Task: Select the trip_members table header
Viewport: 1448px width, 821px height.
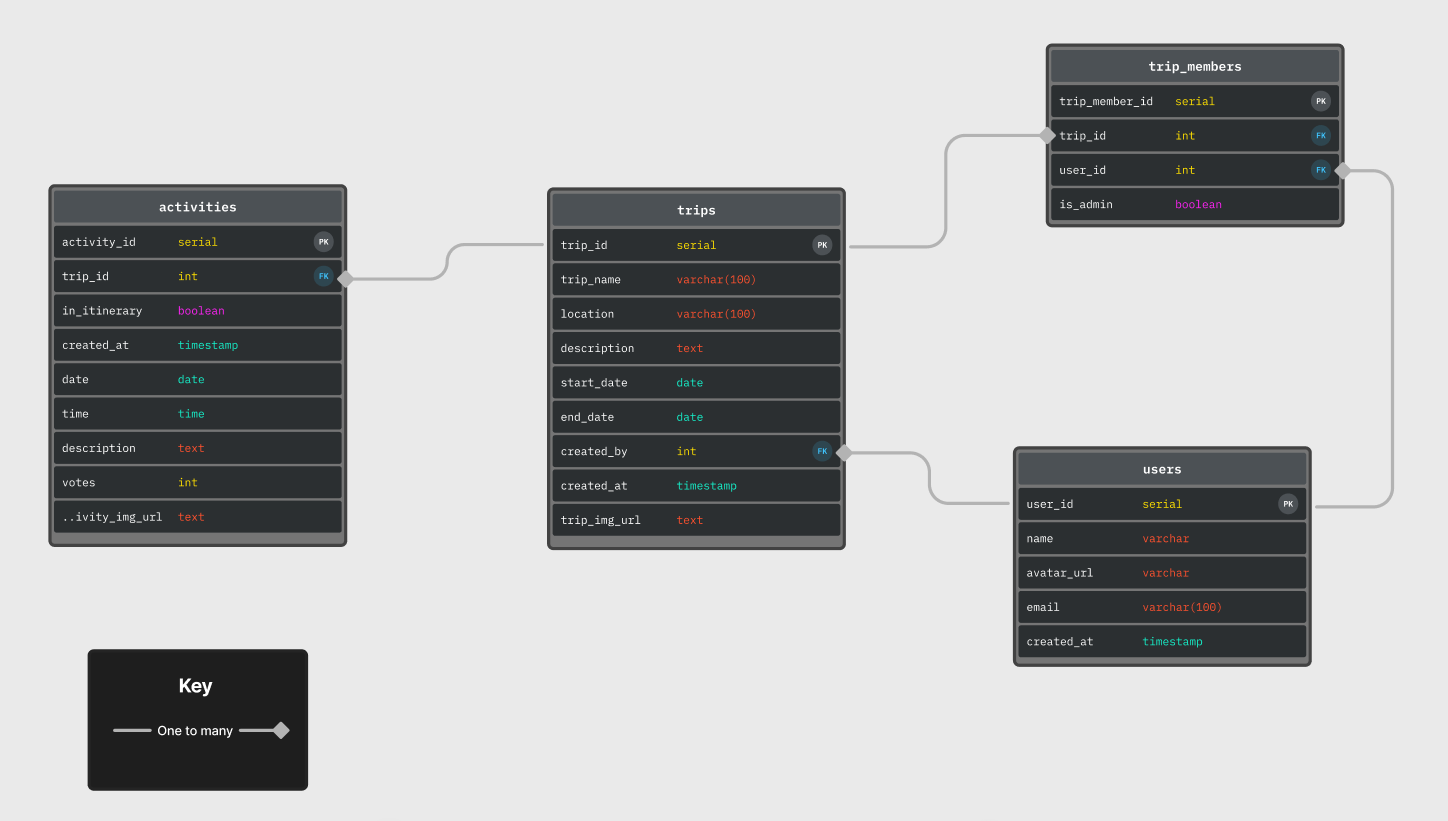Action: [1194, 66]
